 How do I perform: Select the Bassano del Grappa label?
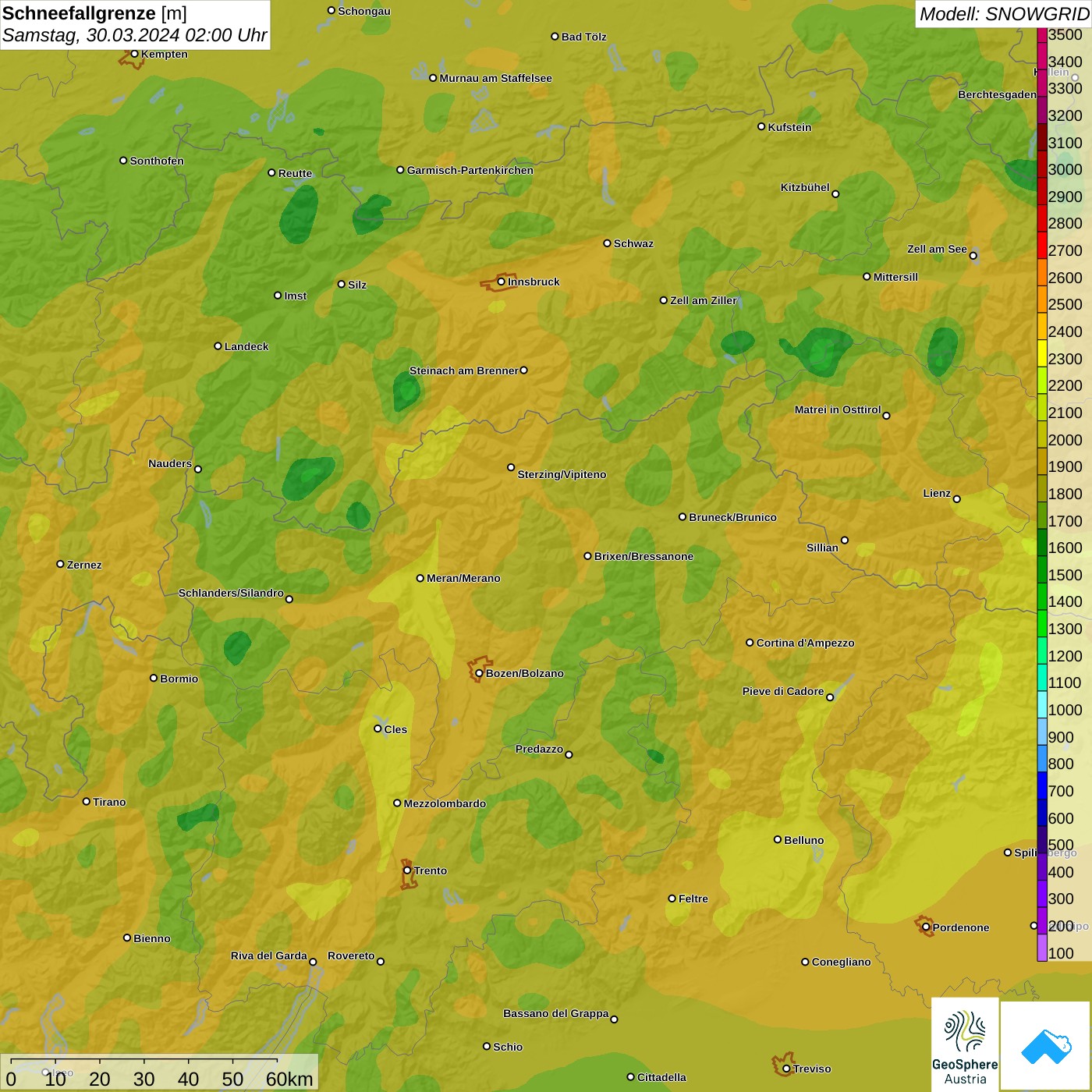click(555, 1013)
